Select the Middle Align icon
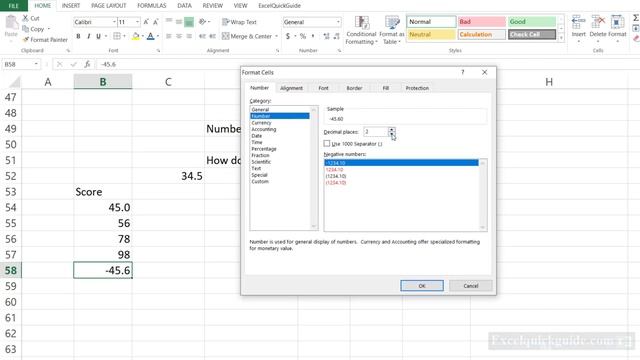 179,22
